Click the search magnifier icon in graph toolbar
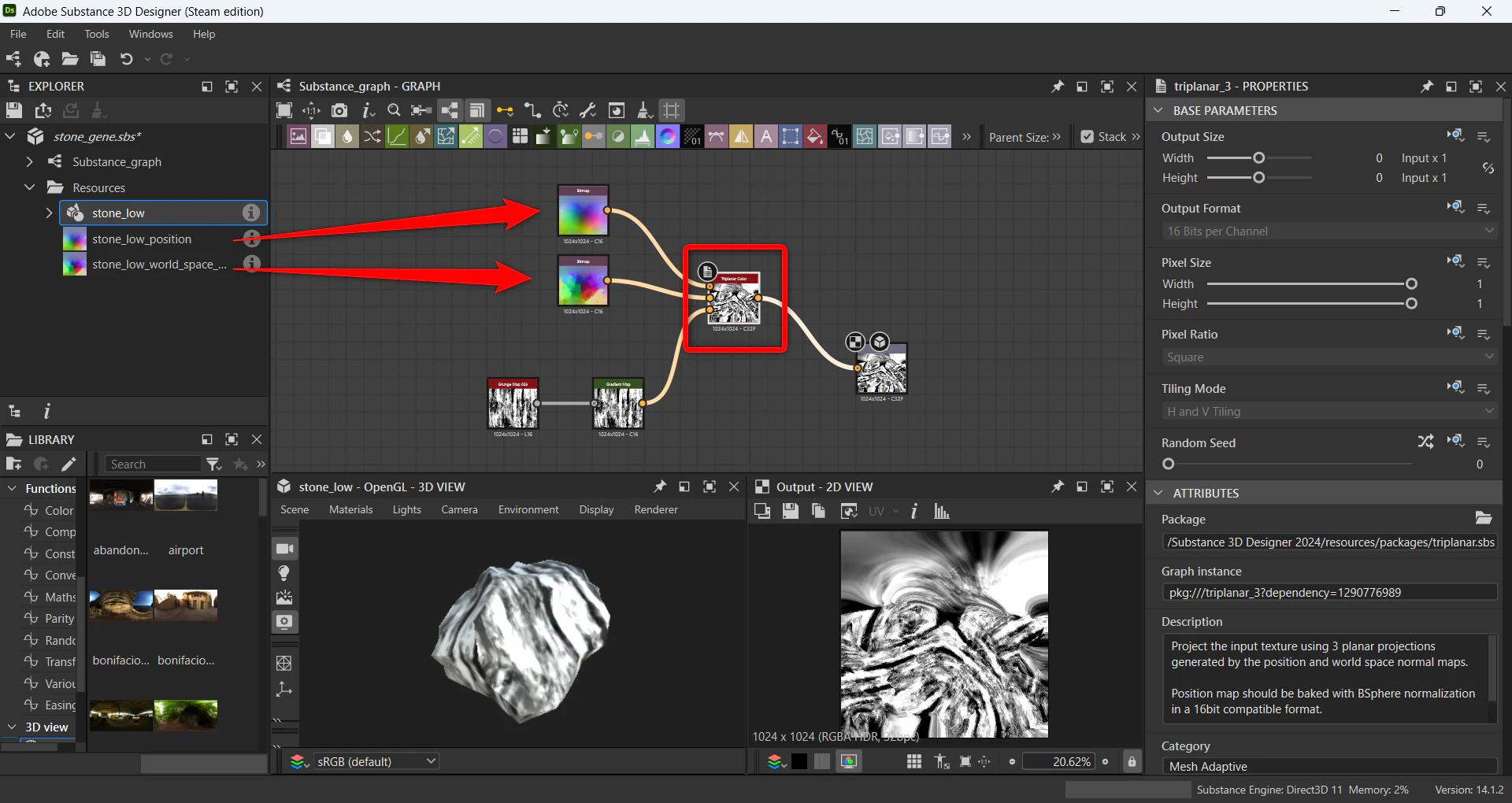 (395, 110)
